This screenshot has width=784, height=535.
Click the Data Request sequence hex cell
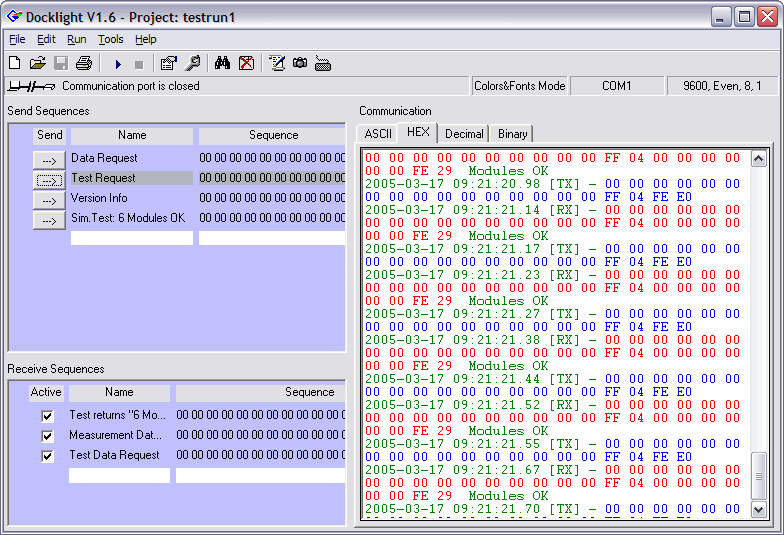pyautogui.click(x=272, y=158)
